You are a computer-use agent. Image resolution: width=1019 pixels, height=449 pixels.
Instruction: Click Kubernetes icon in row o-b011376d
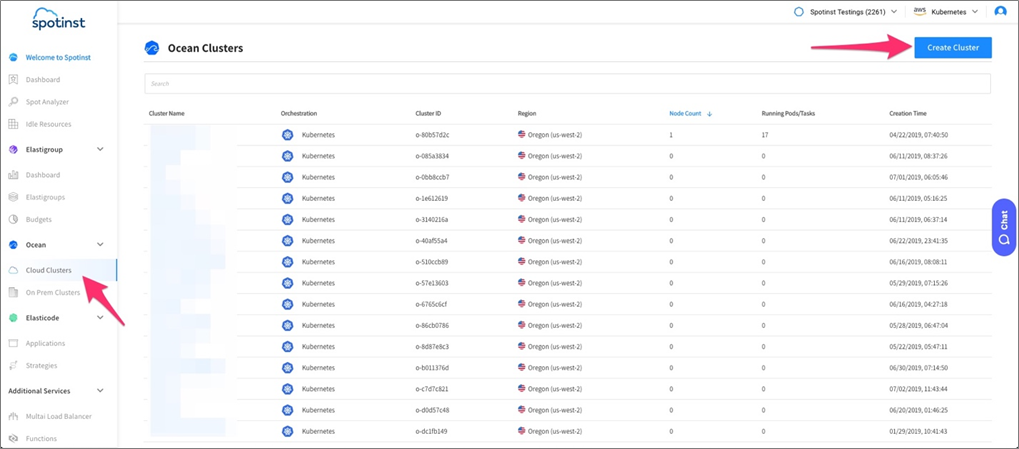(287, 368)
